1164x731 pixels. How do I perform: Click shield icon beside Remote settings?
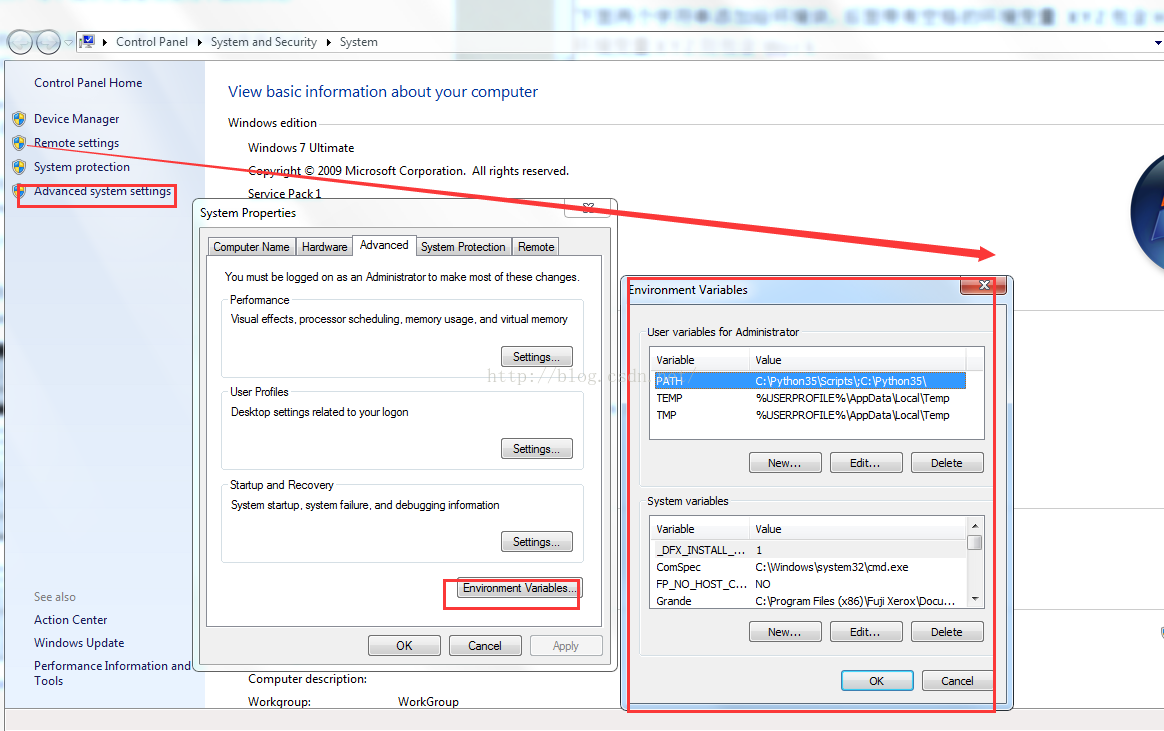[x=19, y=142]
